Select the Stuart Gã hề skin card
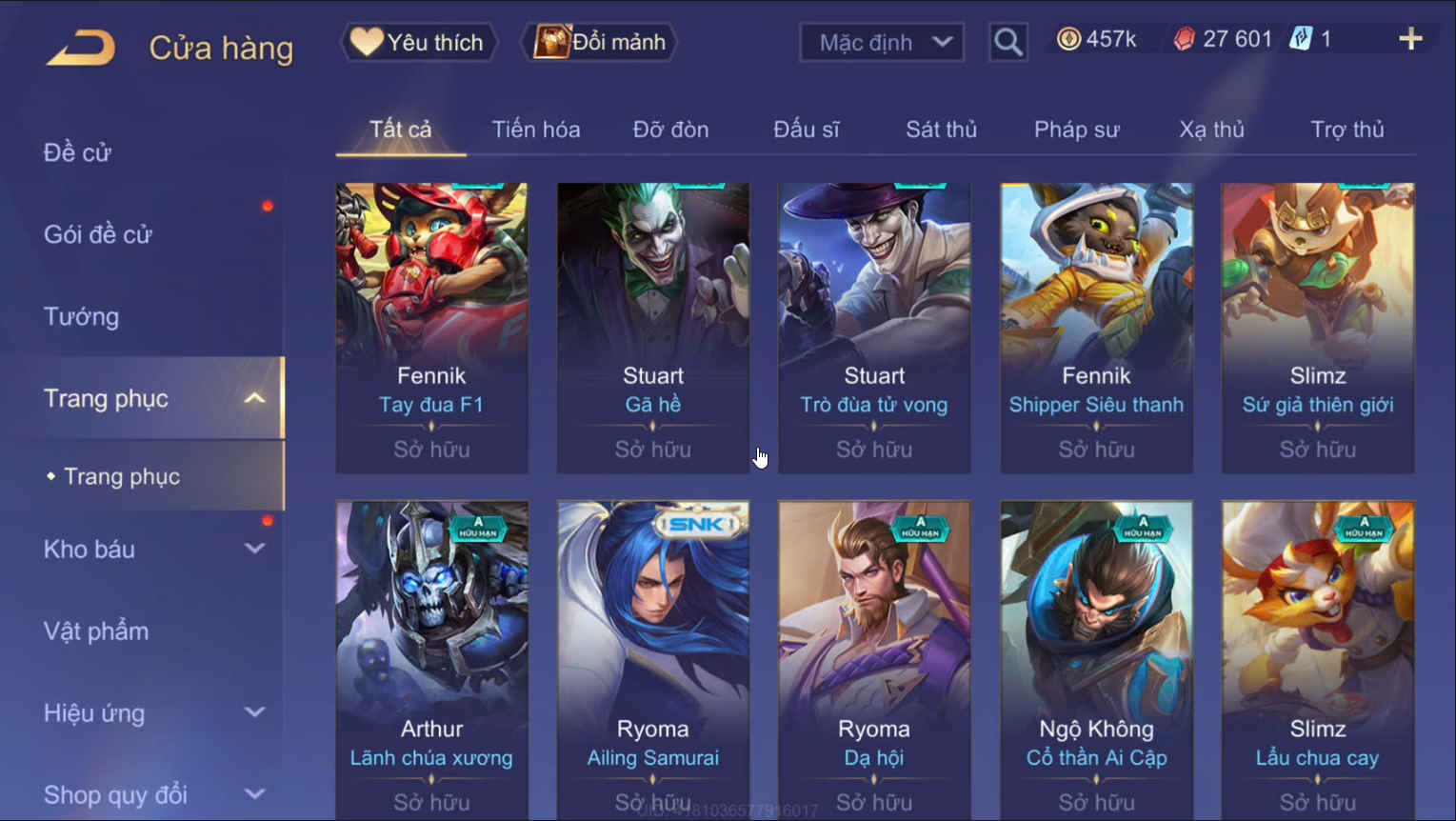The image size is (1456, 821). (x=653, y=328)
